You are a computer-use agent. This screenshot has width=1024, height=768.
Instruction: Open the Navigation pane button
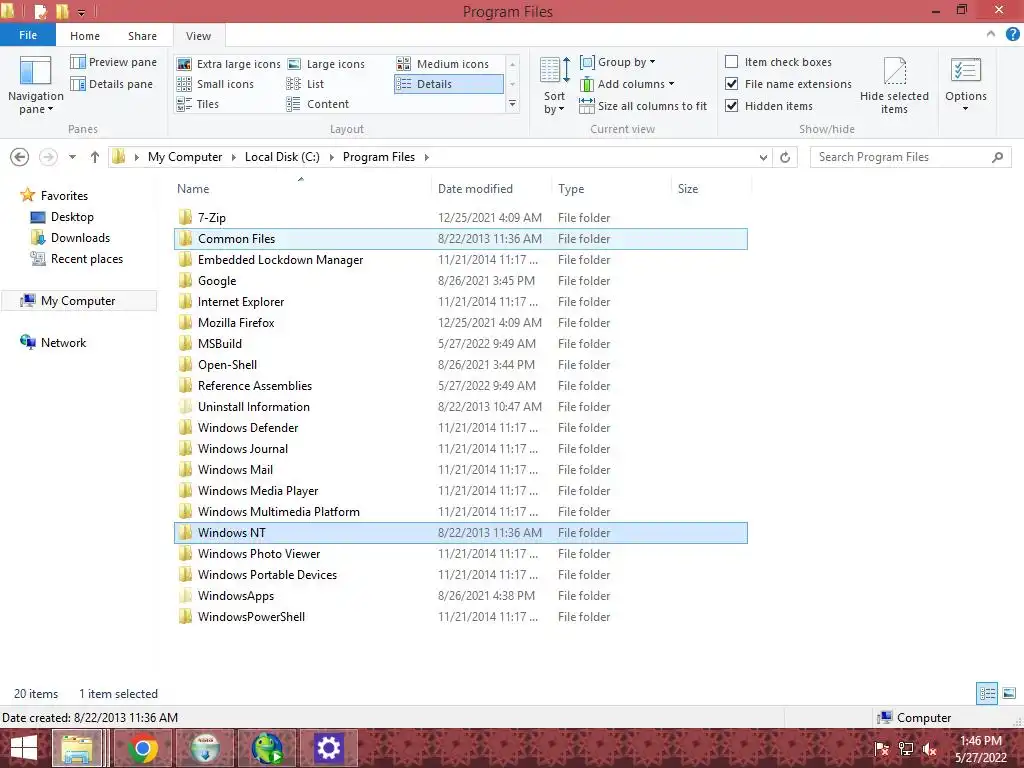pos(35,86)
